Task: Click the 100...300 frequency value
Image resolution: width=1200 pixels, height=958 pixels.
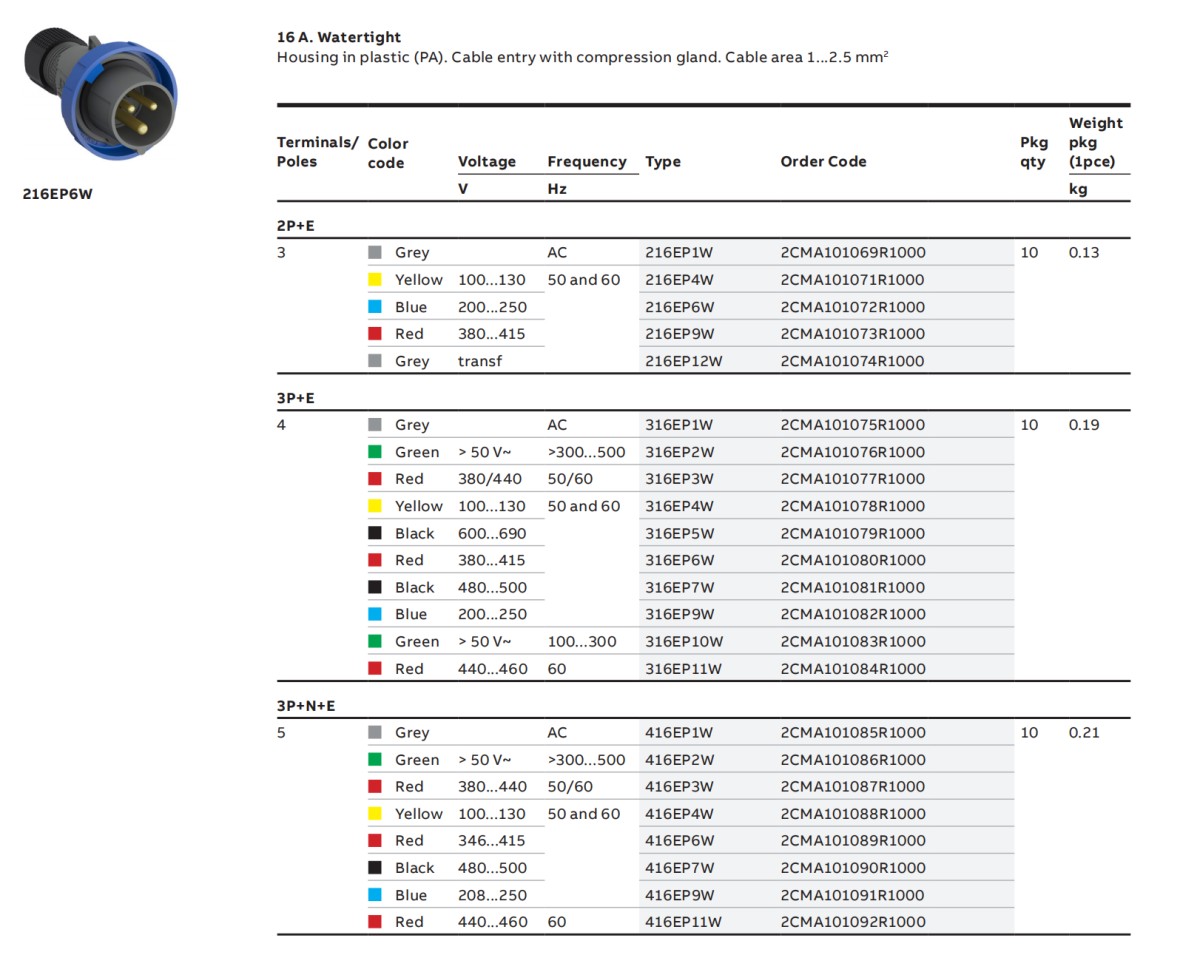Action: point(582,641)
